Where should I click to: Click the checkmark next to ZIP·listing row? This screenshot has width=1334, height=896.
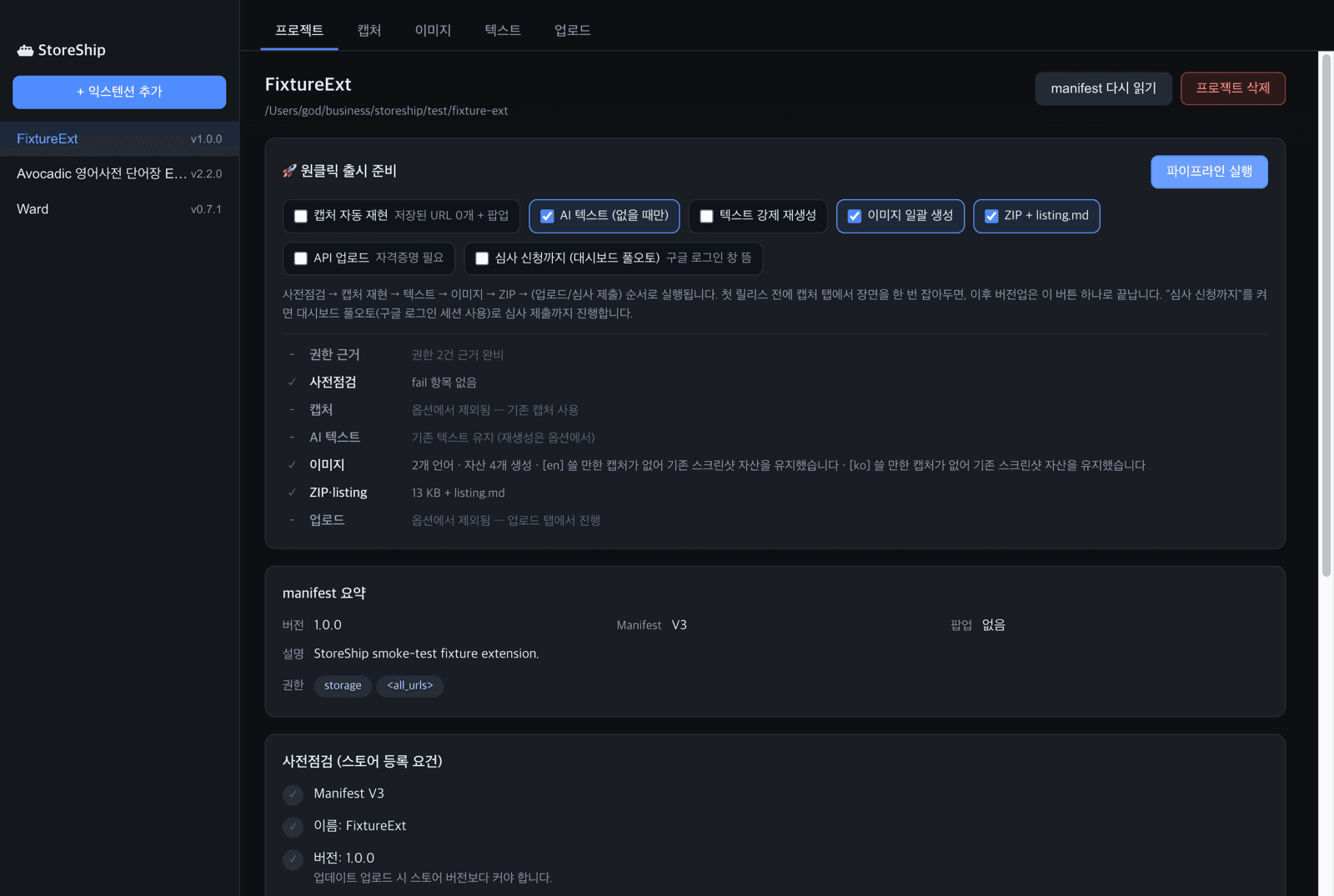pyautogui.click(x=292, y=493)
